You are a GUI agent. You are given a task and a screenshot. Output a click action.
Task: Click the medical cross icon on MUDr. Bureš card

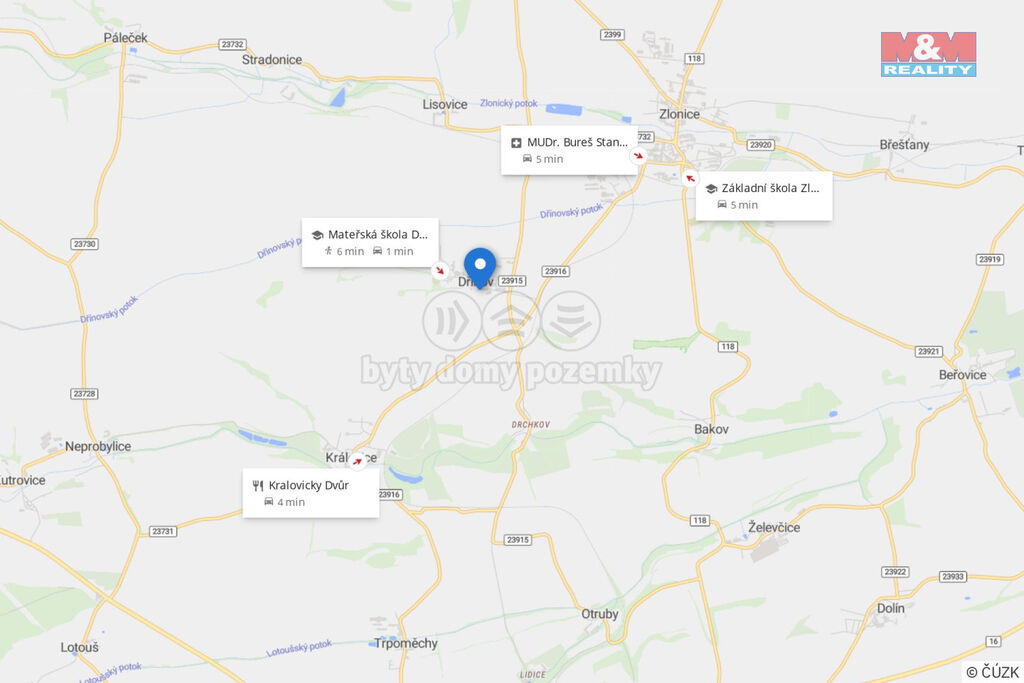pos(516,142)
